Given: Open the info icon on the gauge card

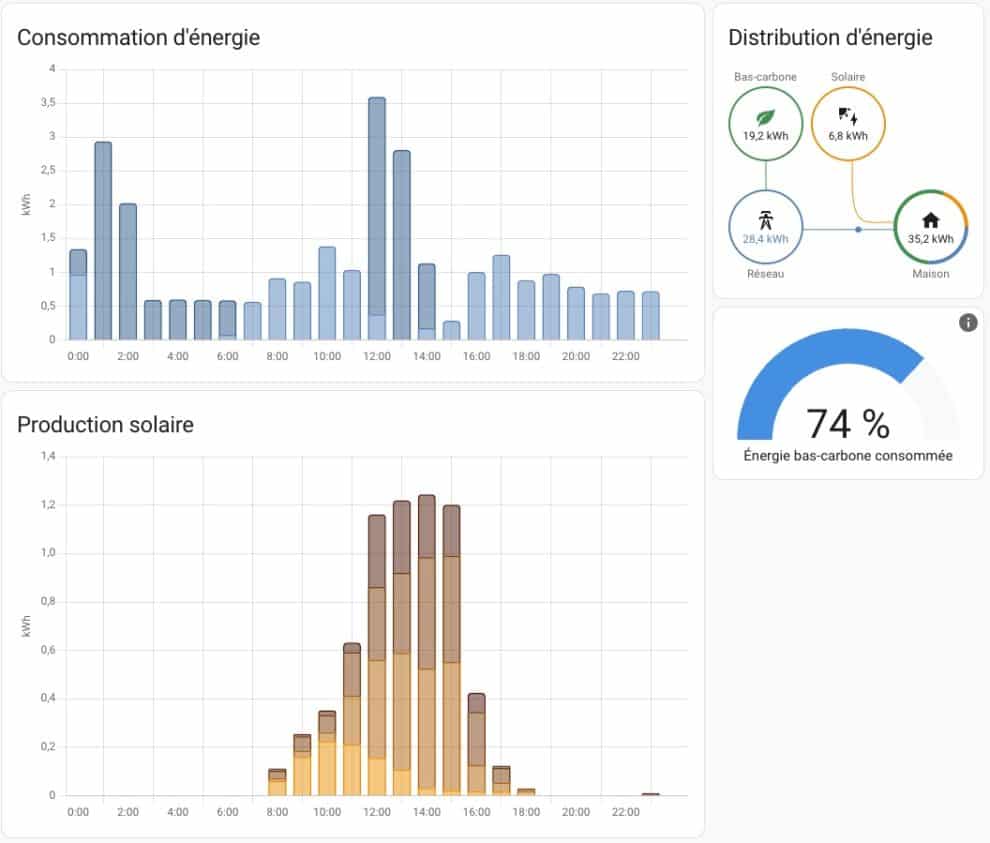Looking at the screenshot, I should (966, 322).
